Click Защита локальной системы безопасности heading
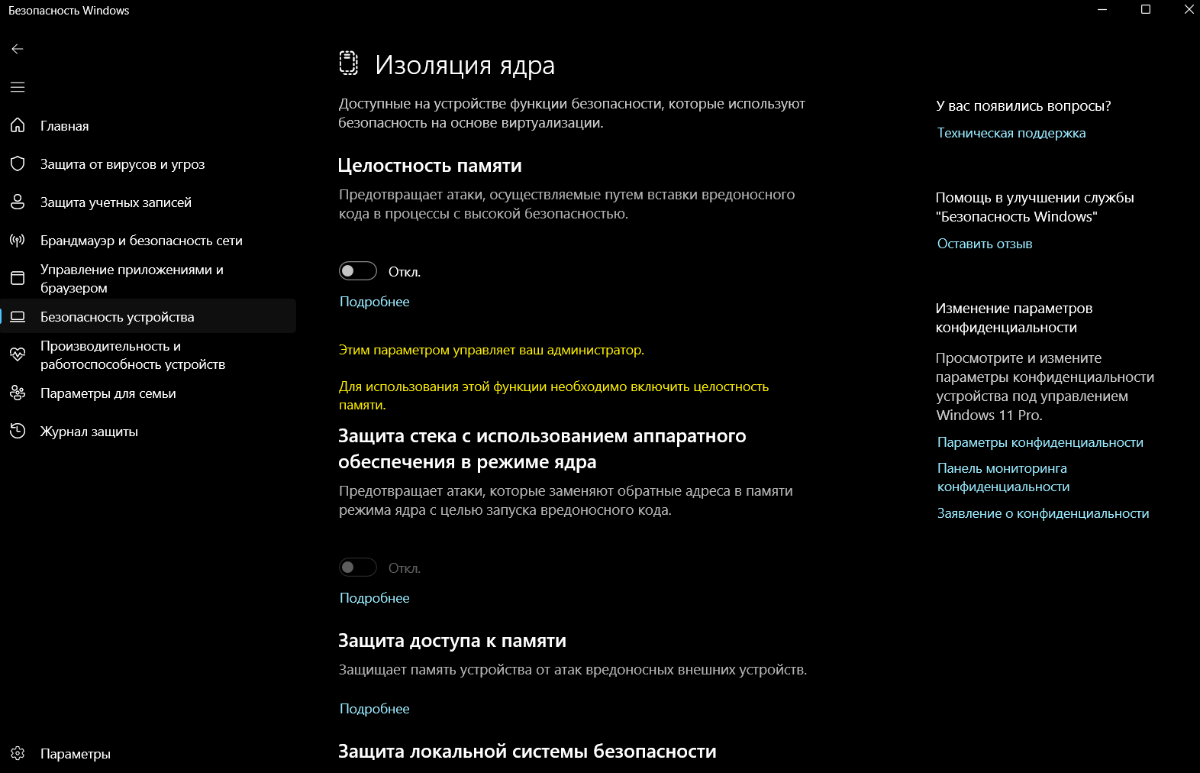This screenshot has width=1200, height=773. [527, 750]
